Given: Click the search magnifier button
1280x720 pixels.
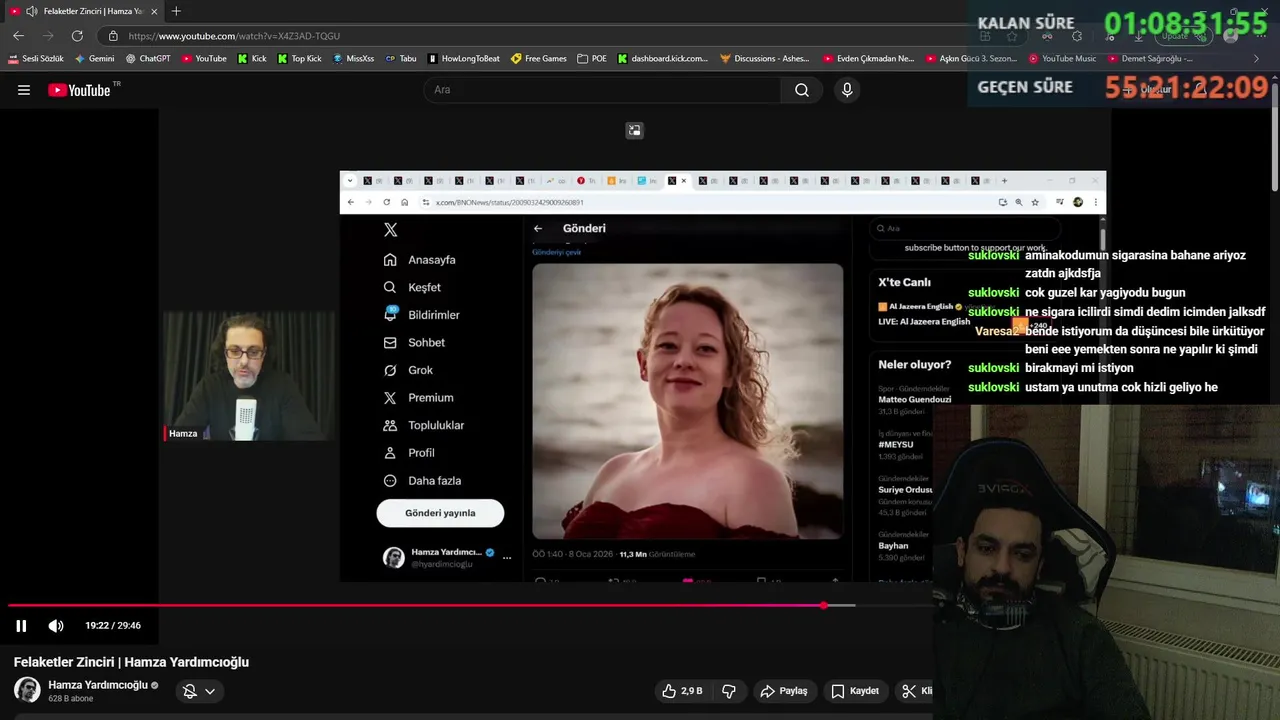Looking at the screenshot, I should (802, 90).
